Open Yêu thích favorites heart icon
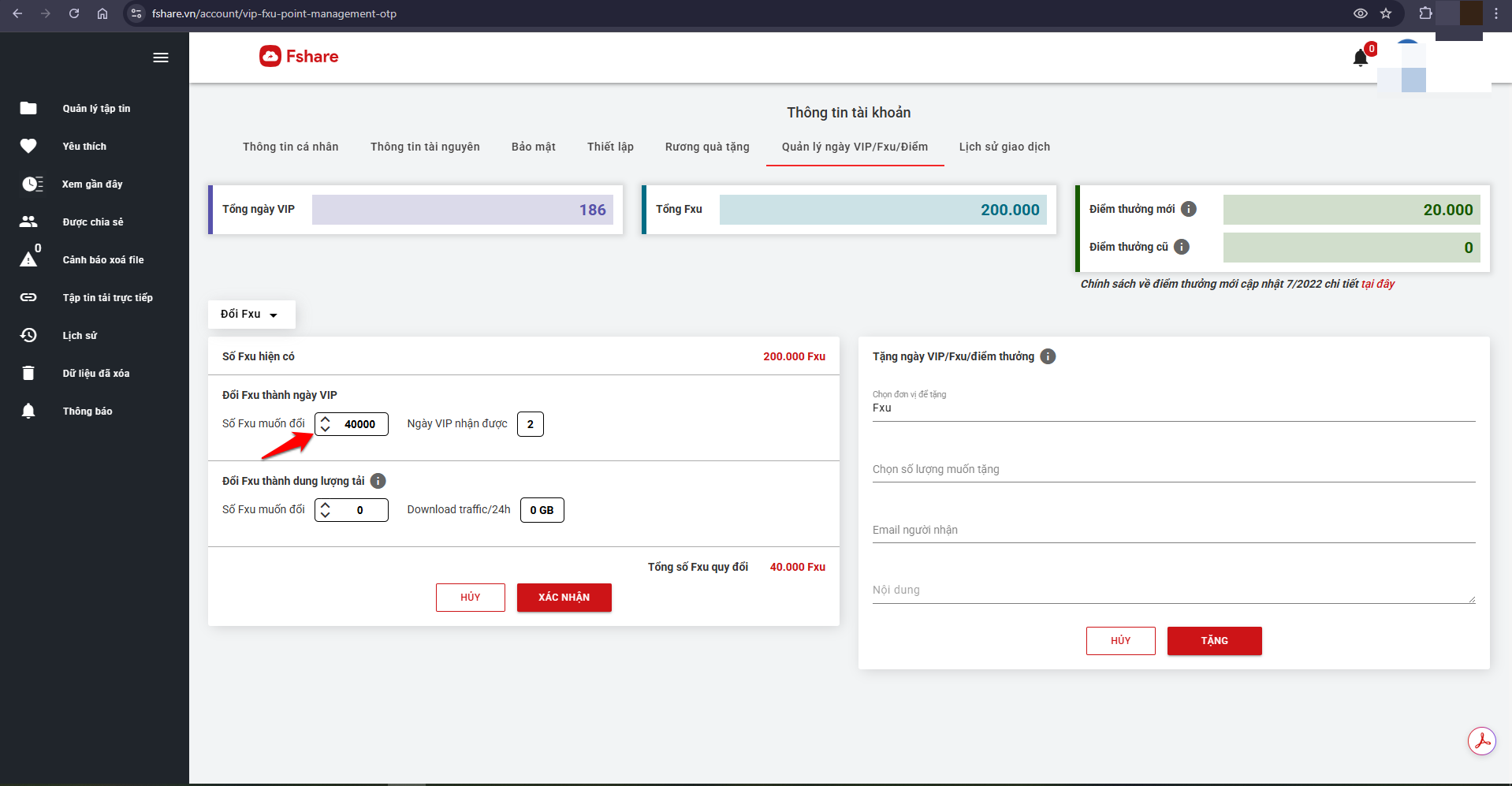This screenshot has width=1512, height=786. tap(28, 146)
